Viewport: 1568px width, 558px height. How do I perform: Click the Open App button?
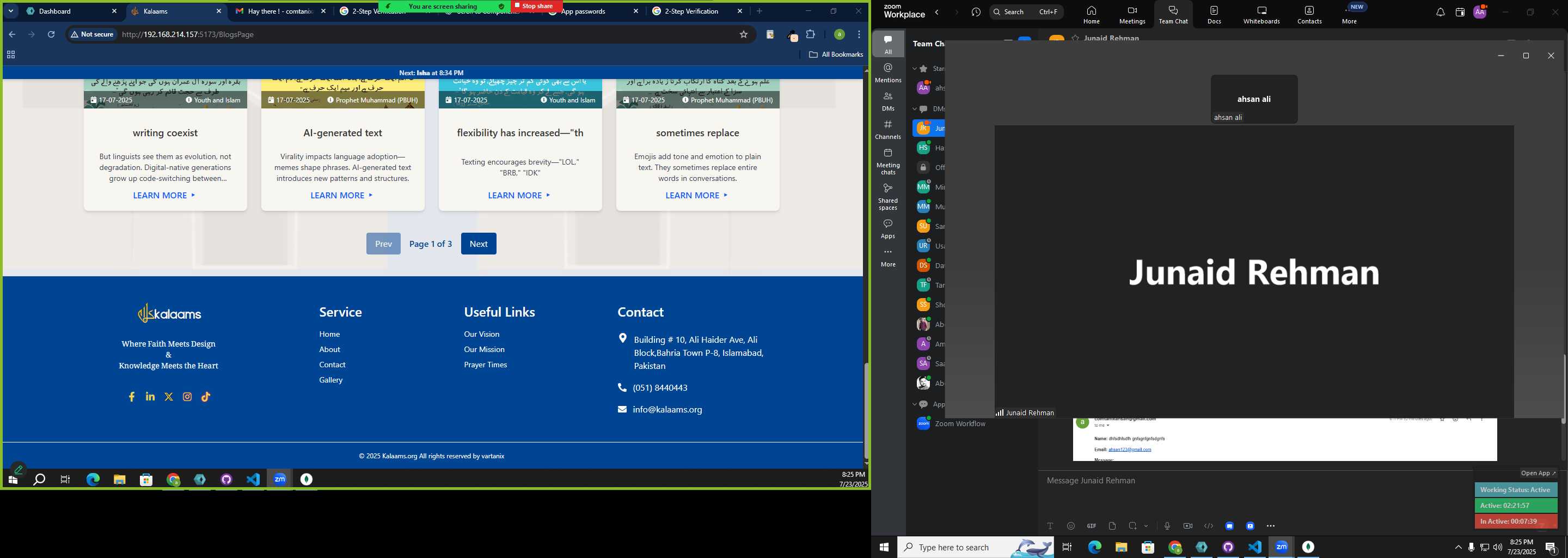[x=1538, y=474]
